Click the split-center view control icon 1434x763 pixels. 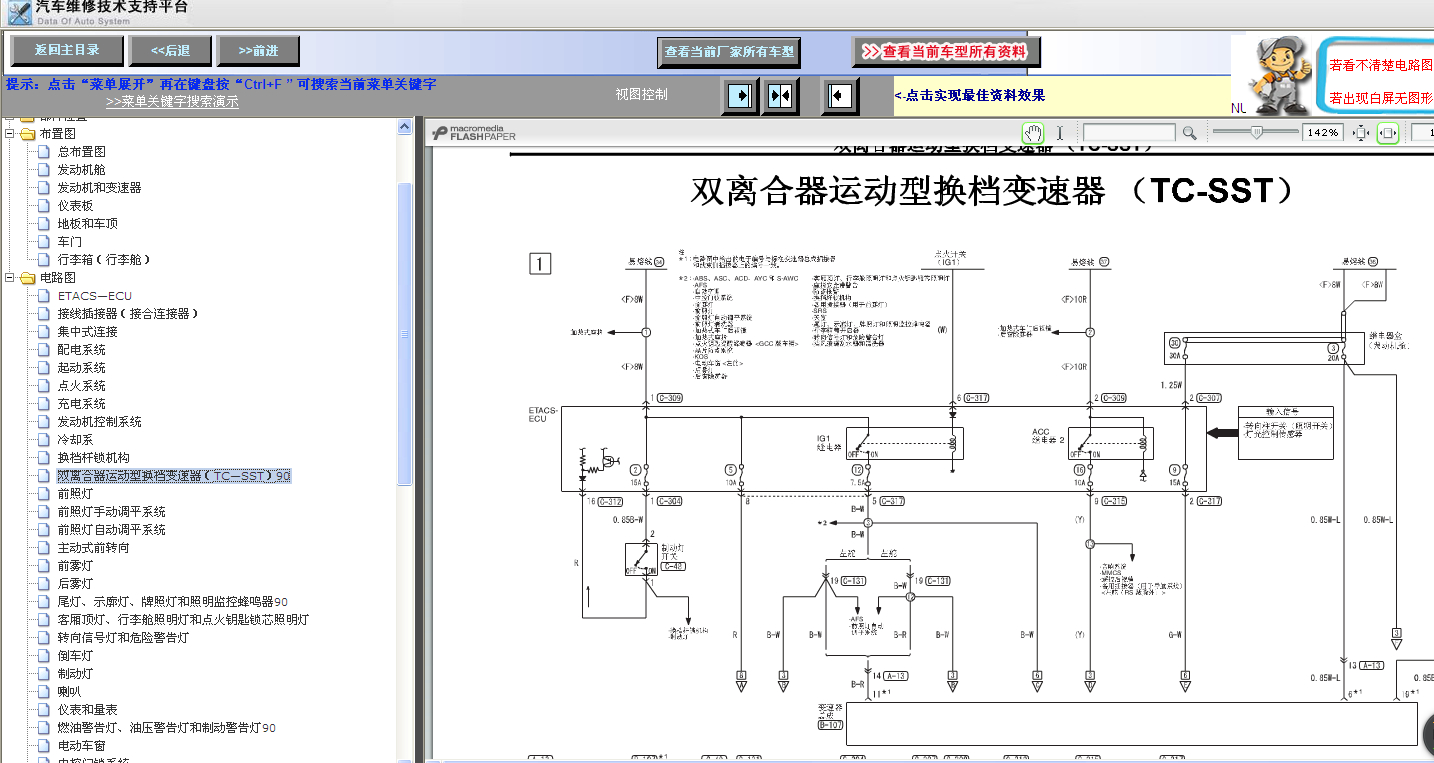click(781, 96)
